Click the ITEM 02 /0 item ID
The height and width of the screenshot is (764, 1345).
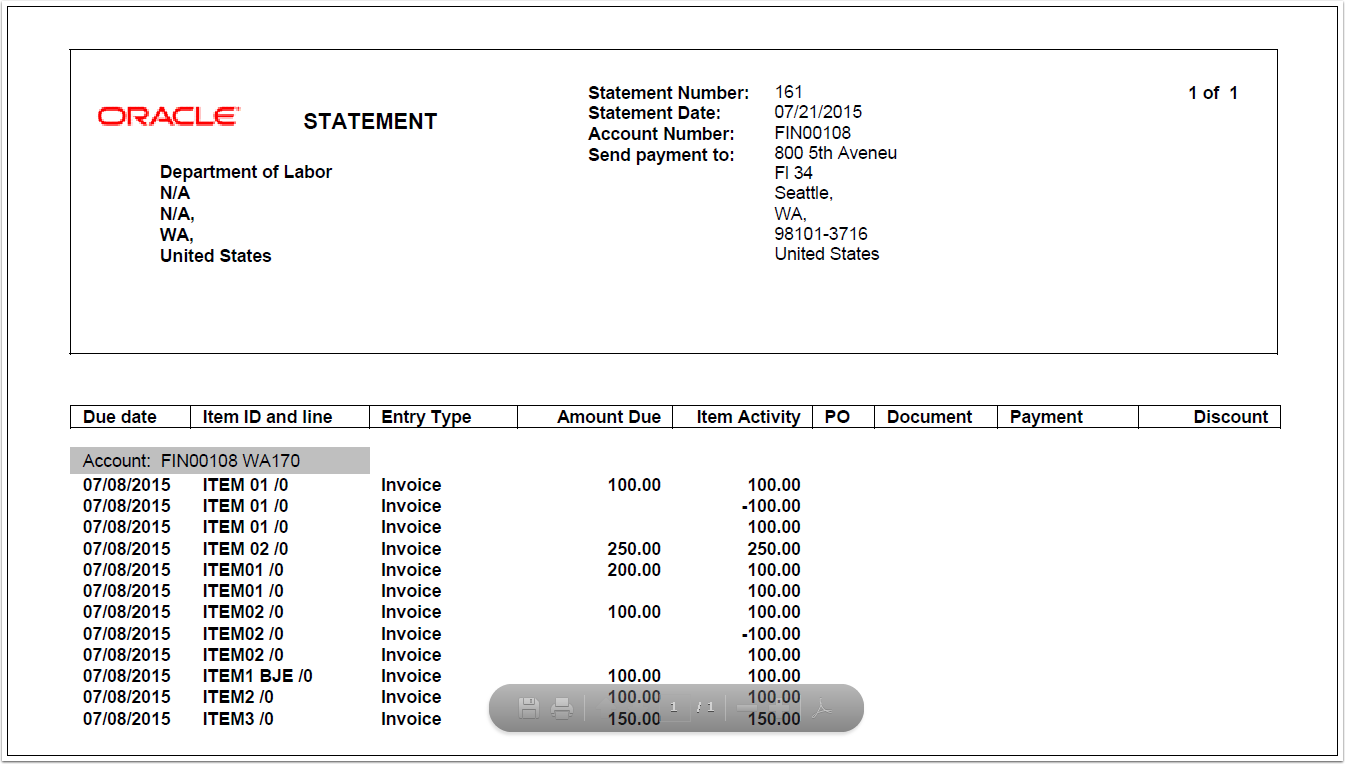coord(245,549)
